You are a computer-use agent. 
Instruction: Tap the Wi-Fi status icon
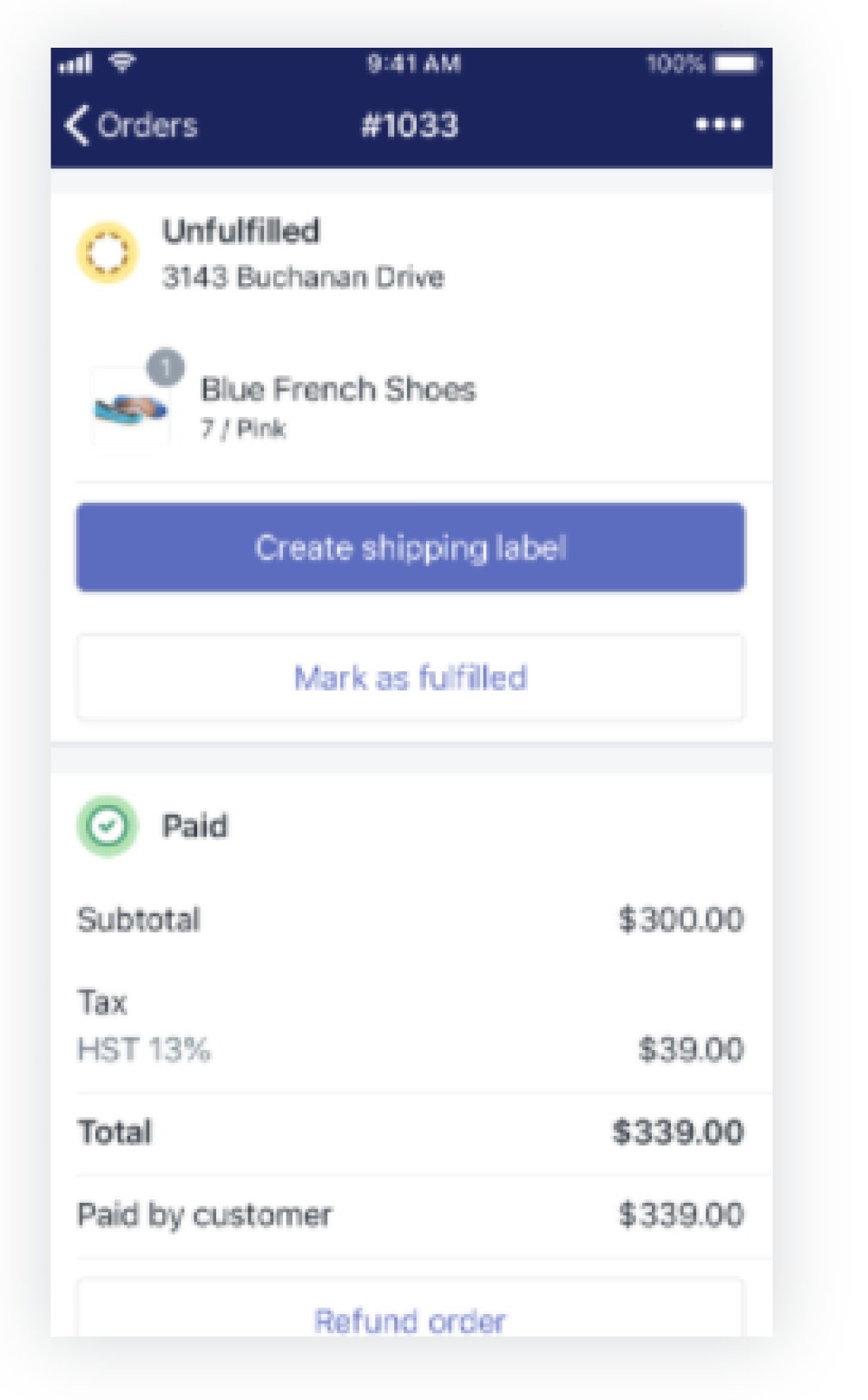click(x=122, y=63)
